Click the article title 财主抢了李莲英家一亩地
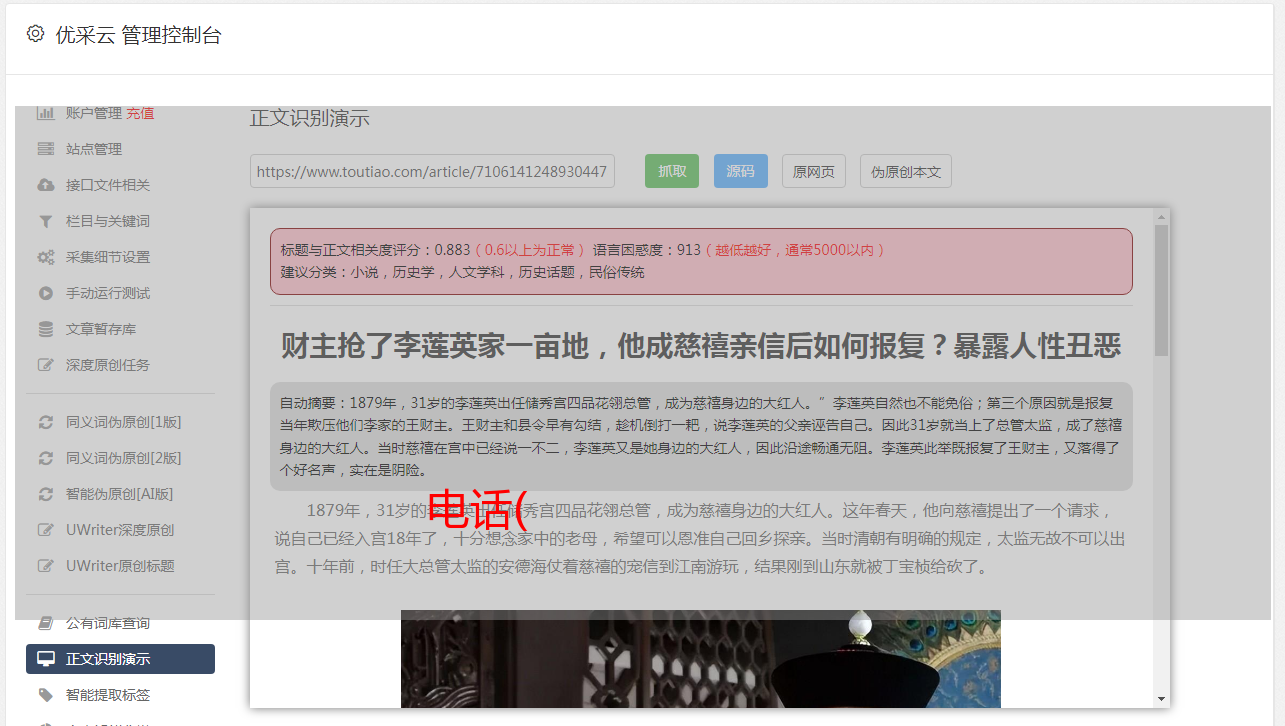This screenshot has width=1285, height=726. tap(701, 346)
